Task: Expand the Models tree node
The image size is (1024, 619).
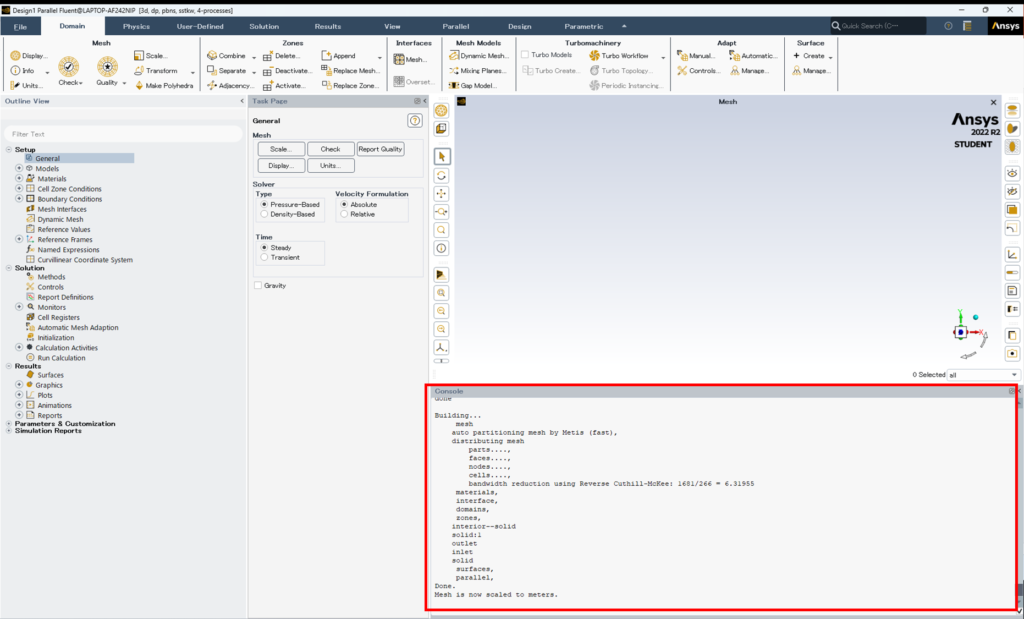Action: pyautogui.click(x=19, y=168)
